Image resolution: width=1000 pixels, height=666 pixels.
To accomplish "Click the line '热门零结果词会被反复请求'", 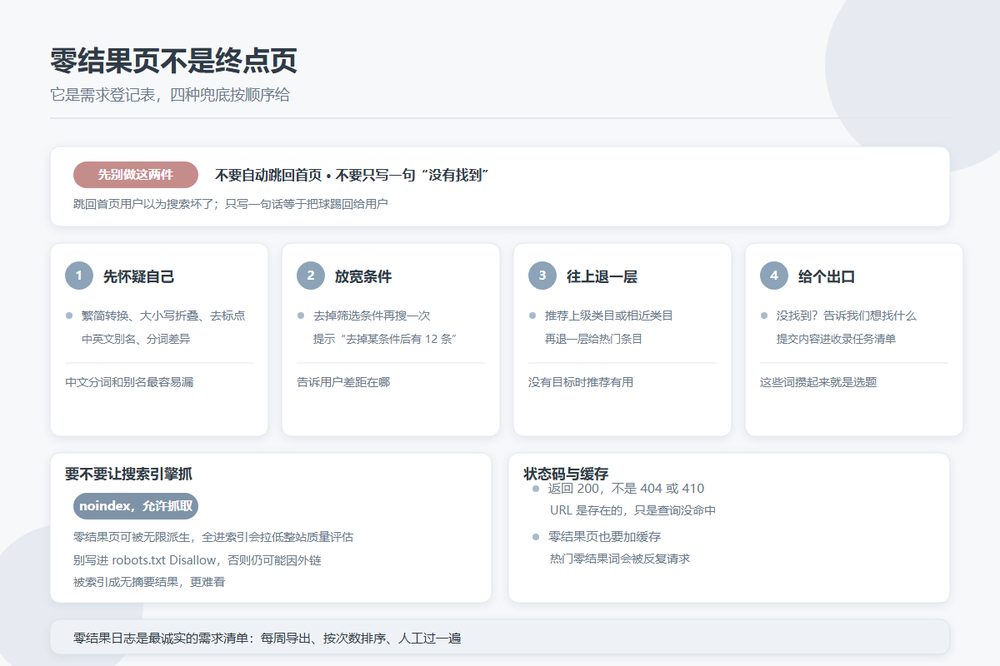I will click(620, 559).
